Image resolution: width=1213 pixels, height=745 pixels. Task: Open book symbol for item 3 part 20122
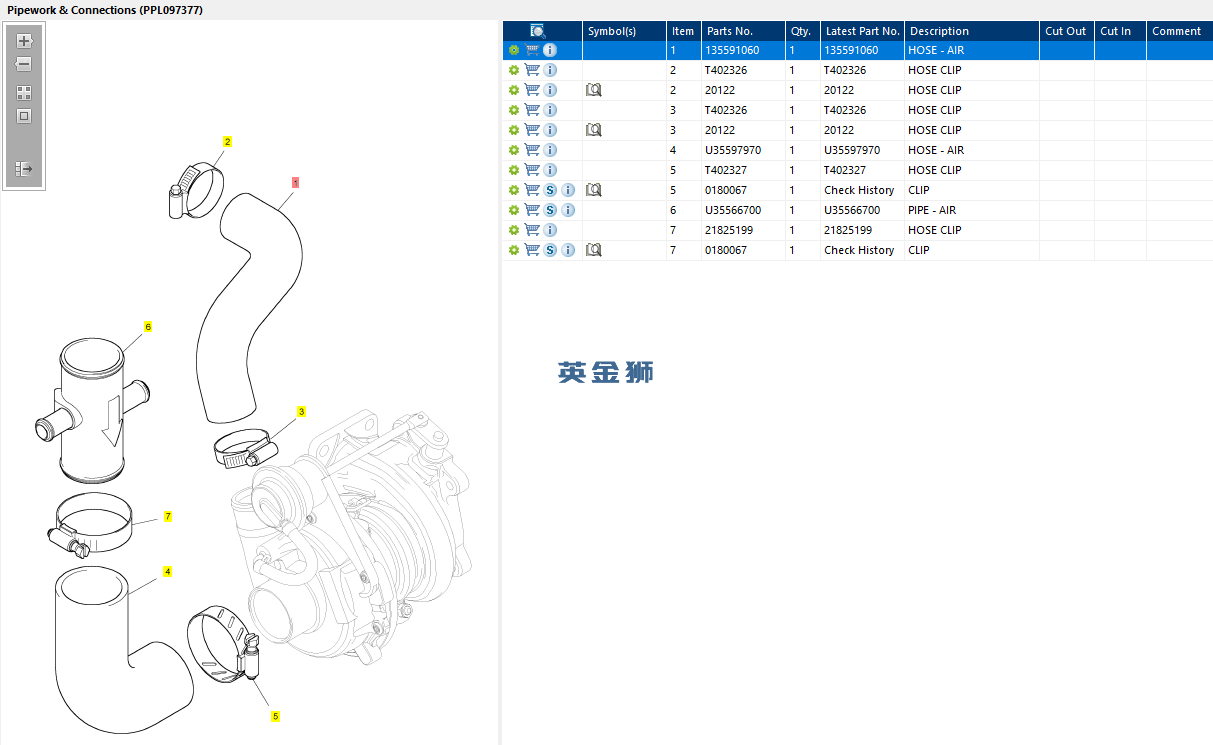point(594,130)
